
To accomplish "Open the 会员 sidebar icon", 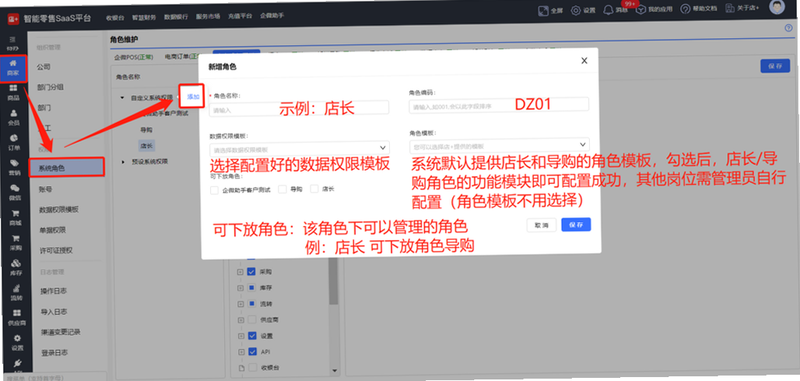I will (x=14, y=113).
